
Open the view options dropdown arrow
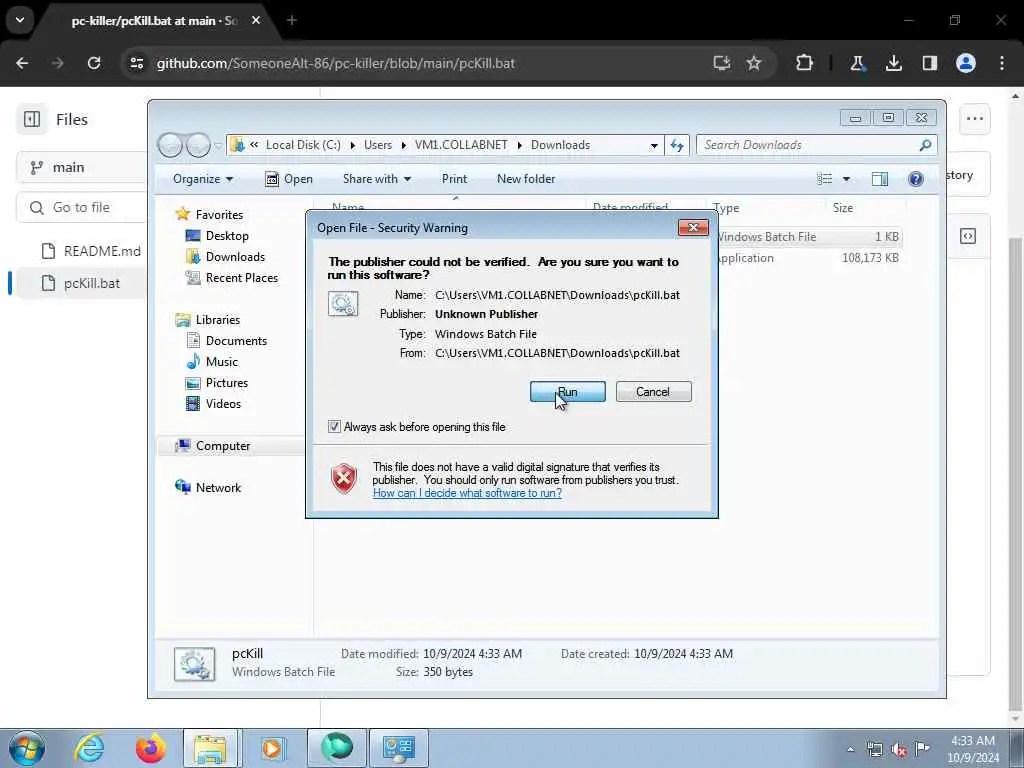pos(846,179)
